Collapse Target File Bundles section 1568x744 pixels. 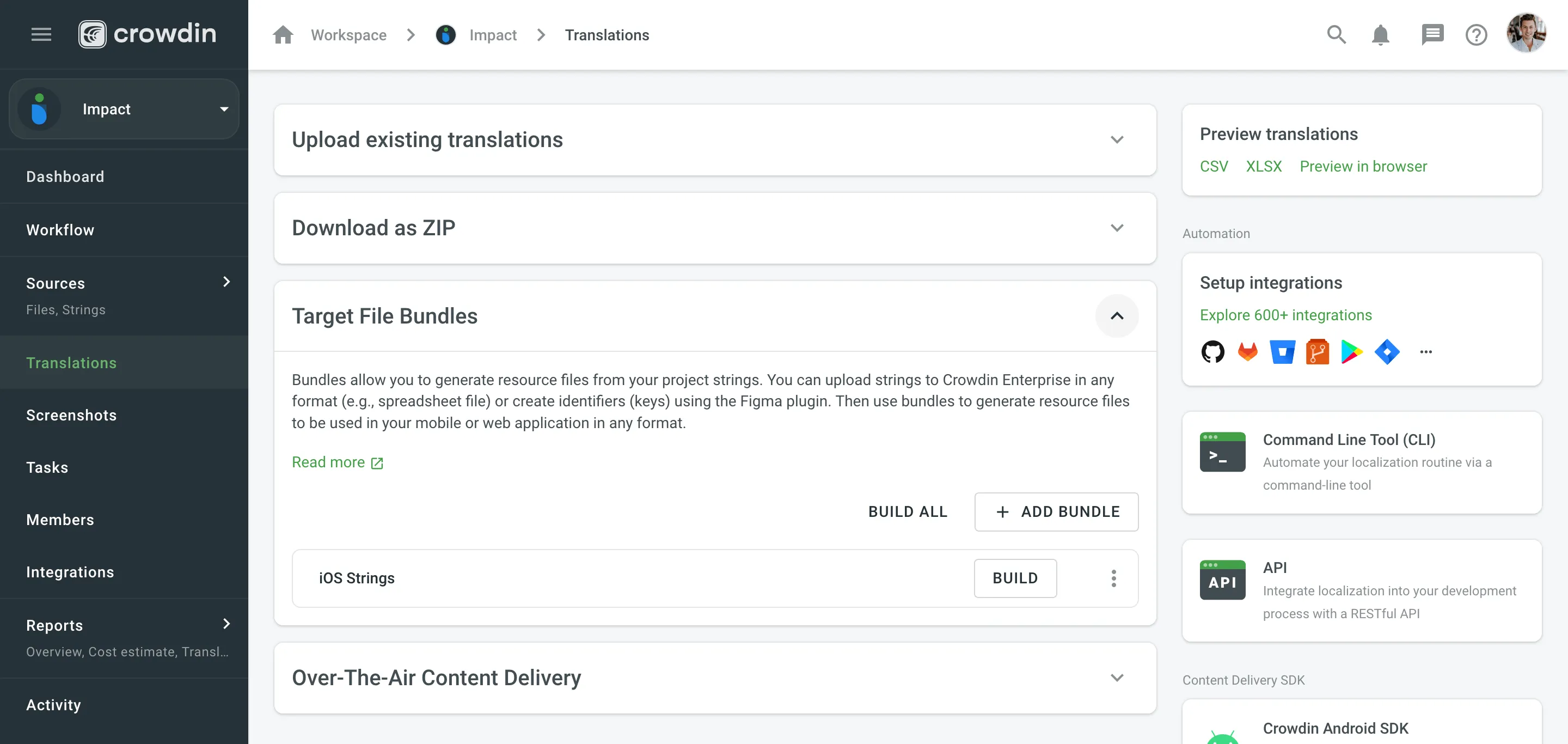tap(1117, 316)
